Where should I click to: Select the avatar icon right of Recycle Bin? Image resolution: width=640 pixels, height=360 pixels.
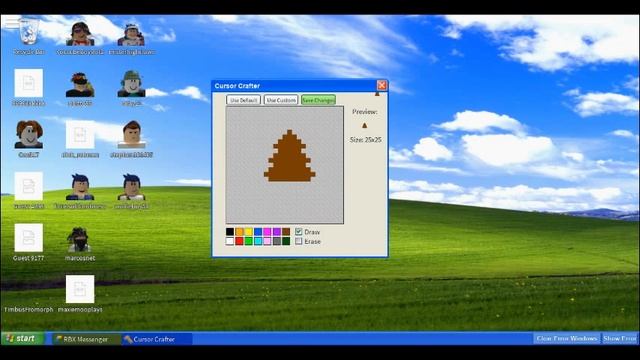click(80, 34)
